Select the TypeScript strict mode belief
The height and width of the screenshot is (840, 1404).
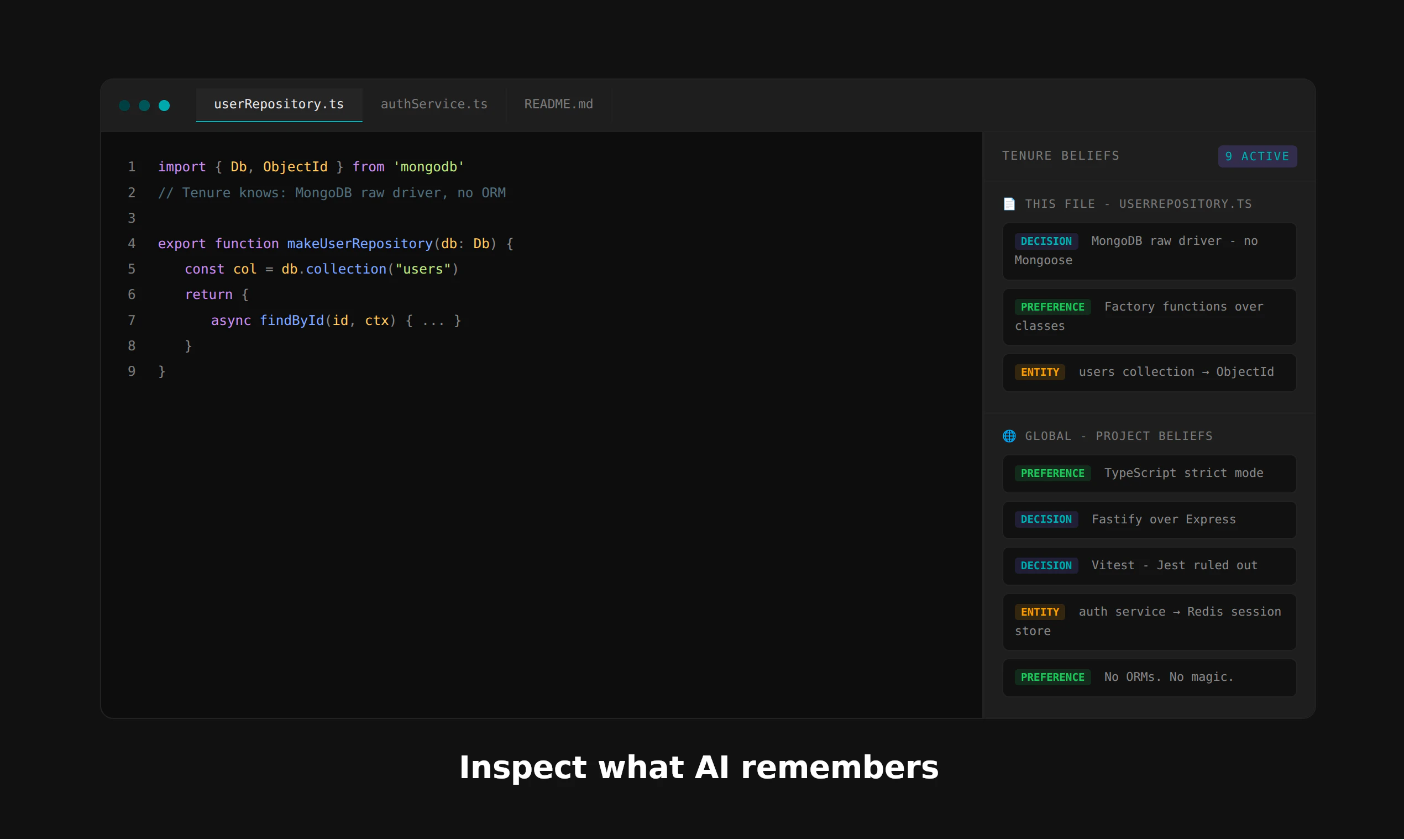[1149, 474]
